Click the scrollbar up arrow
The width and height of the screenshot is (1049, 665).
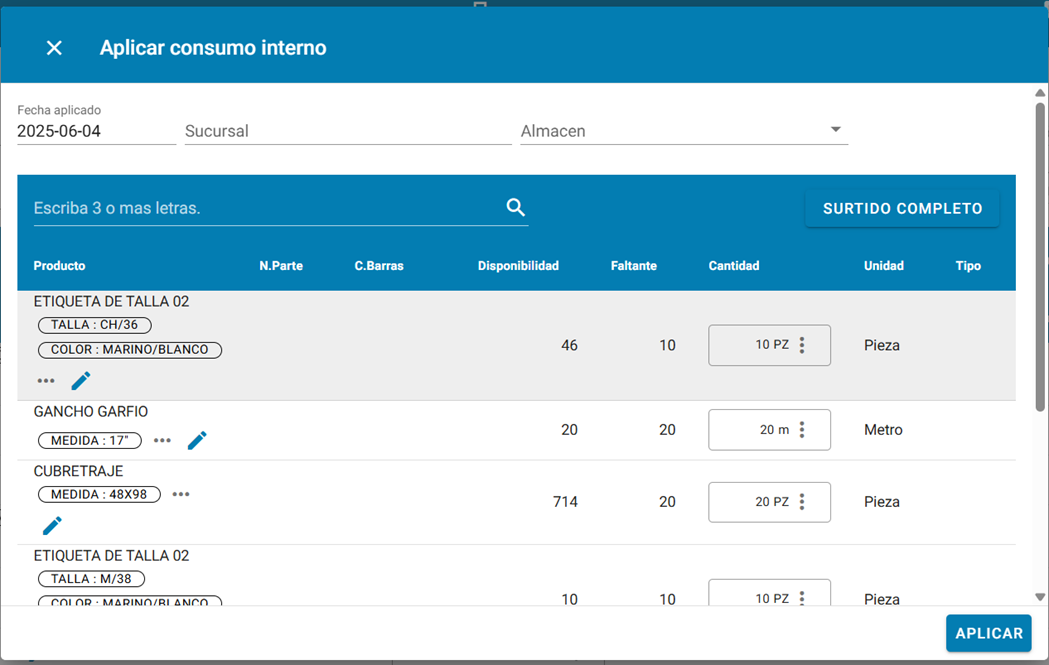click(x=1040, y=93)
